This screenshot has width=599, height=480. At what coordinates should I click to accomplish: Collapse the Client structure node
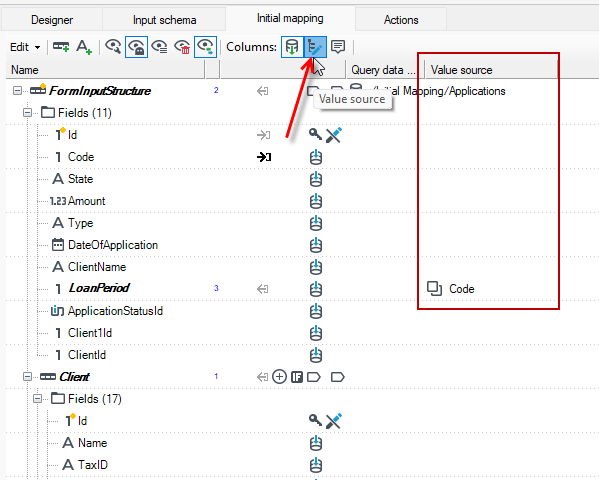pyautogui.click(x=27, y=377)
